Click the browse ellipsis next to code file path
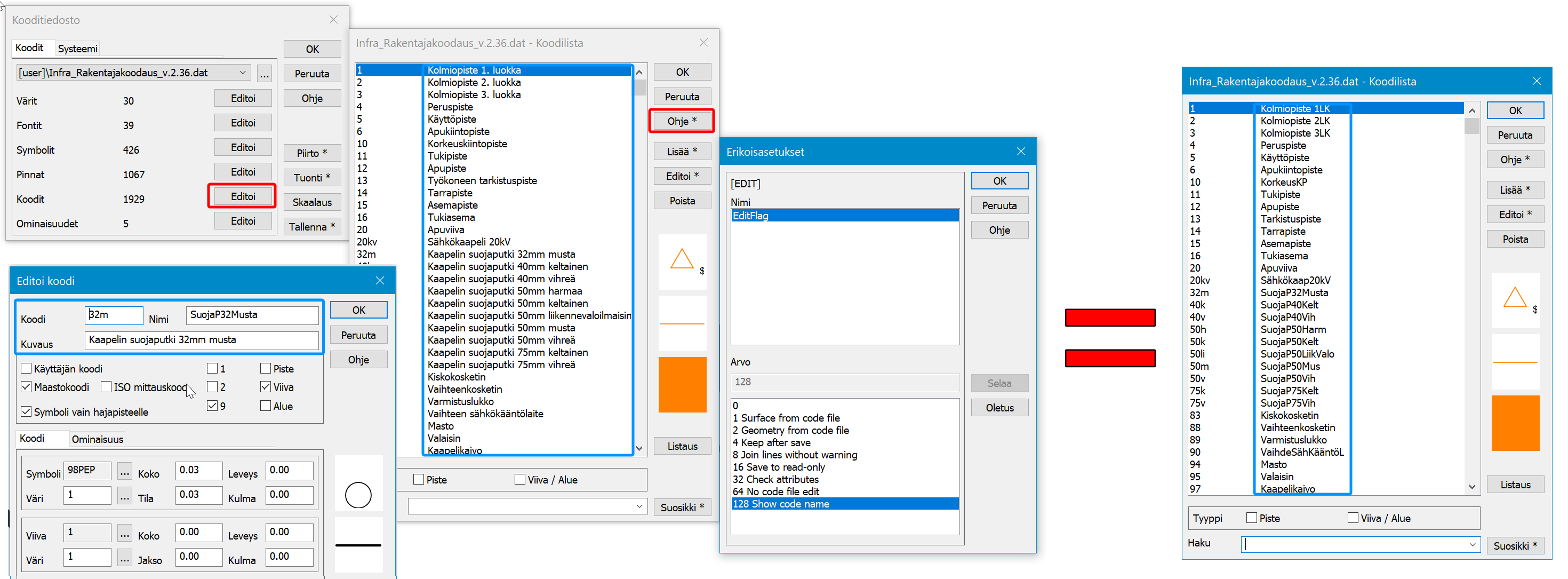1568x579 pixels. tap(264, 74)
